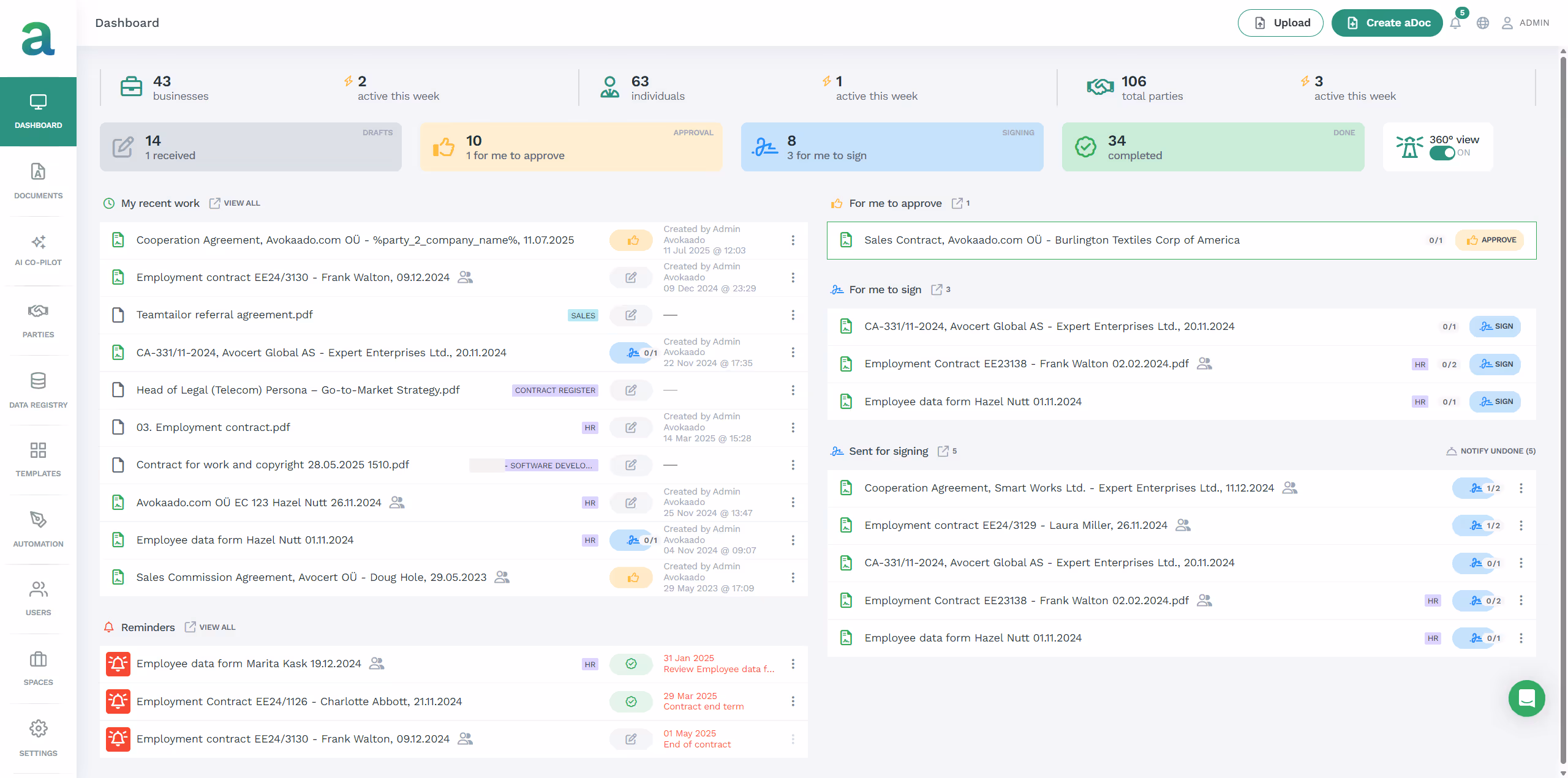Change language using the globe icon
This screenshot has height=778, width=1568.
[1483, 23]
